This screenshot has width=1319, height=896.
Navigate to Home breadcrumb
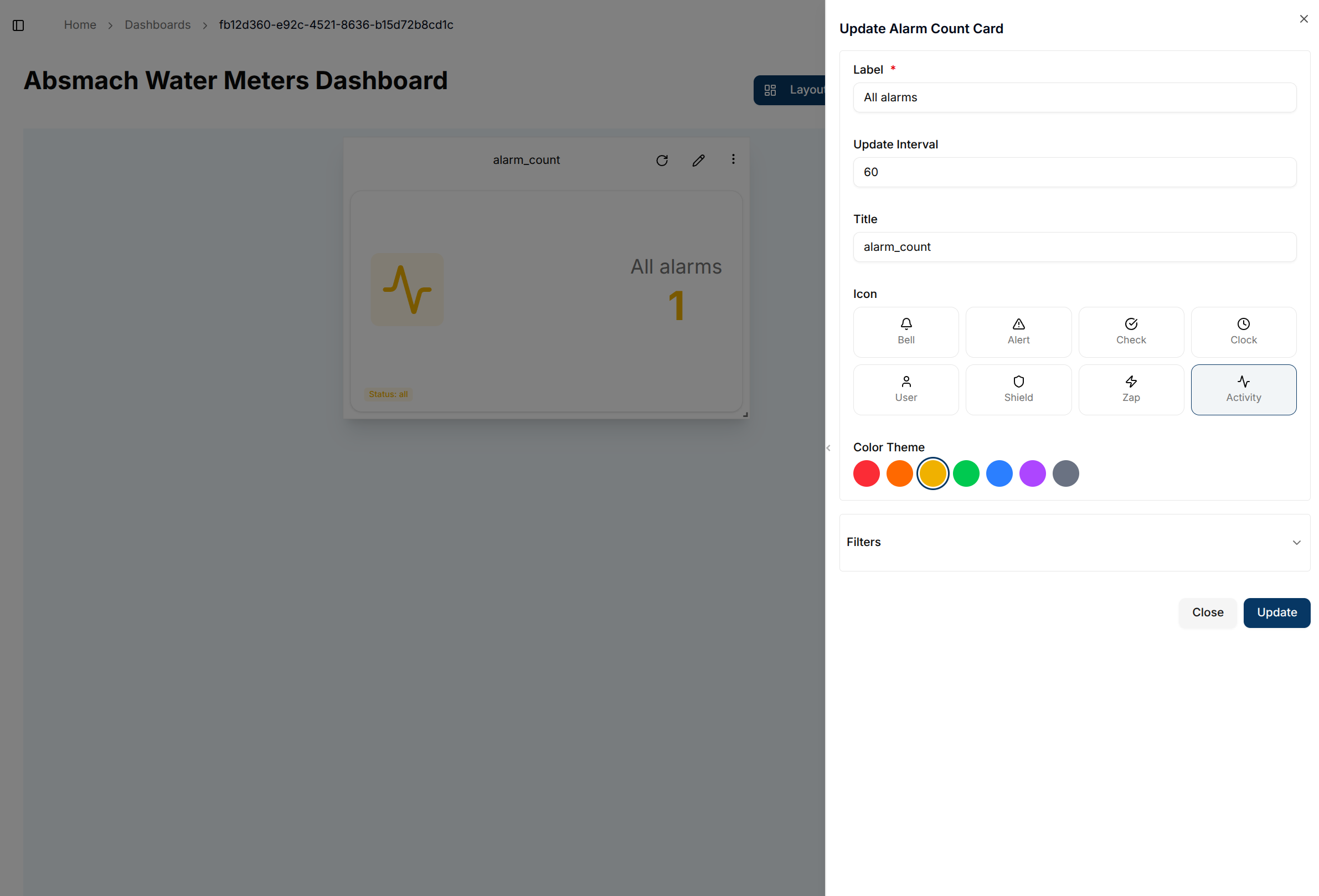[x=79, y=25]
